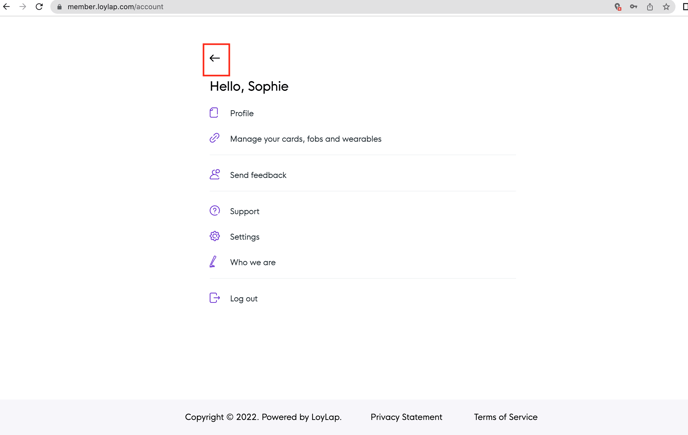Click the red blocked-content icon in address bar
The image size is (688, 435).
[618, 7]
